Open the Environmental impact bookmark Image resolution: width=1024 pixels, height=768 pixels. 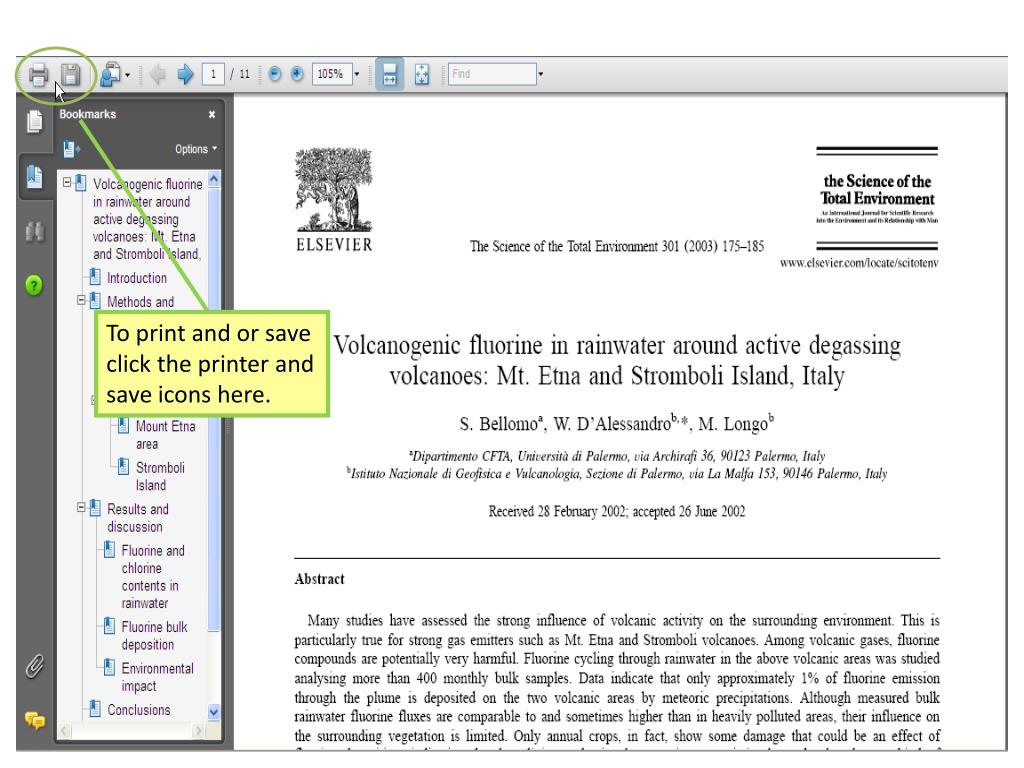tap(157, 677)
